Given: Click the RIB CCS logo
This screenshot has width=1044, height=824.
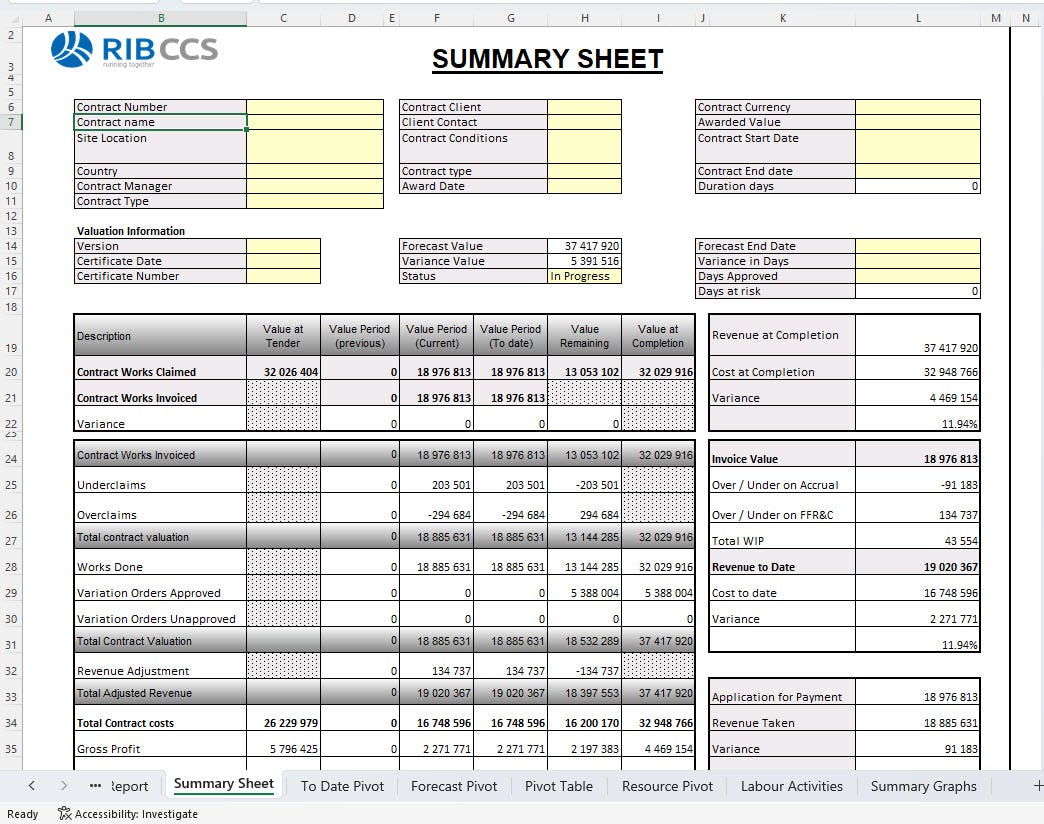Looking at the screenshot, I should [134, 50].
